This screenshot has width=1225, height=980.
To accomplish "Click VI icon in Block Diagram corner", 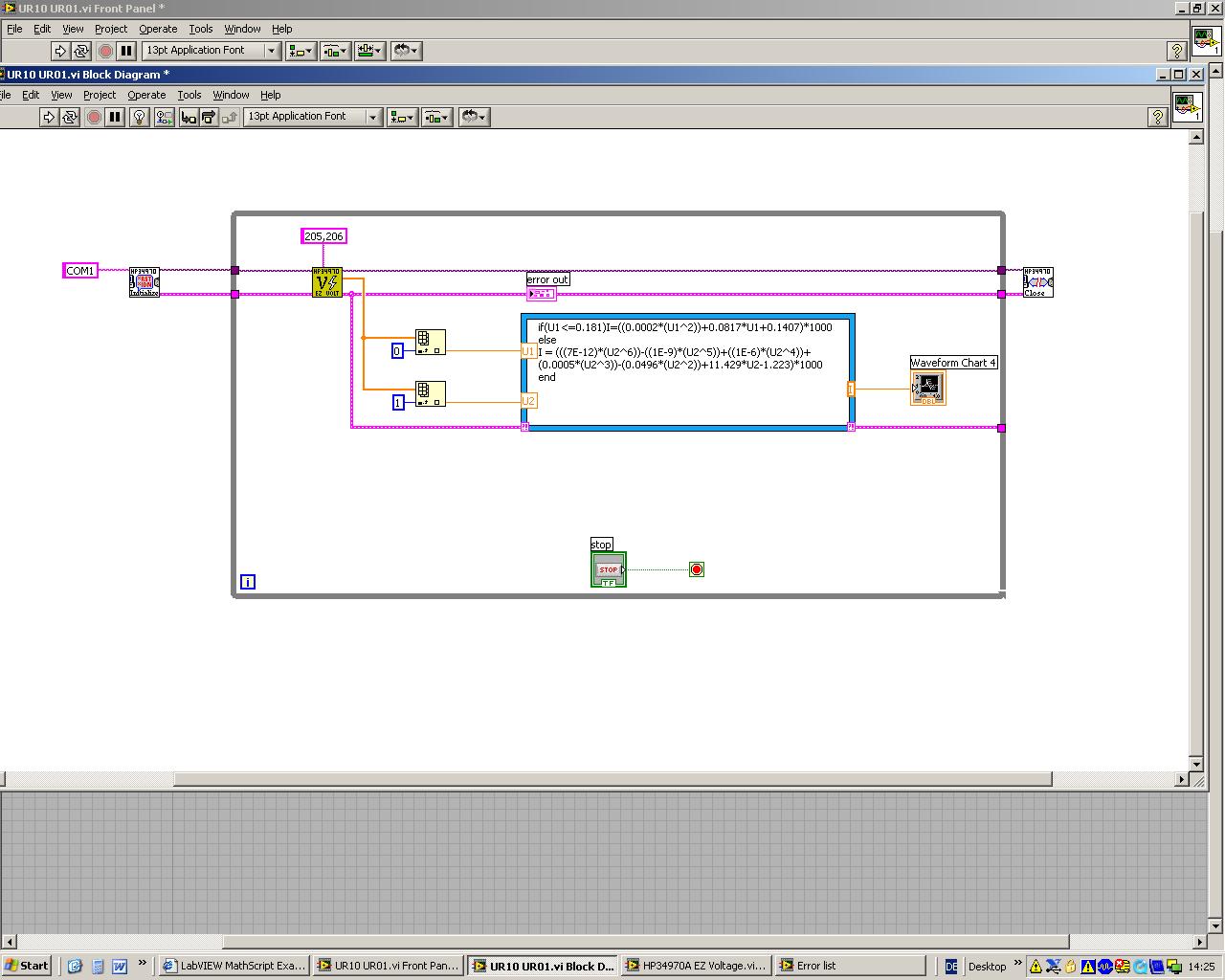I will 1187,106.
